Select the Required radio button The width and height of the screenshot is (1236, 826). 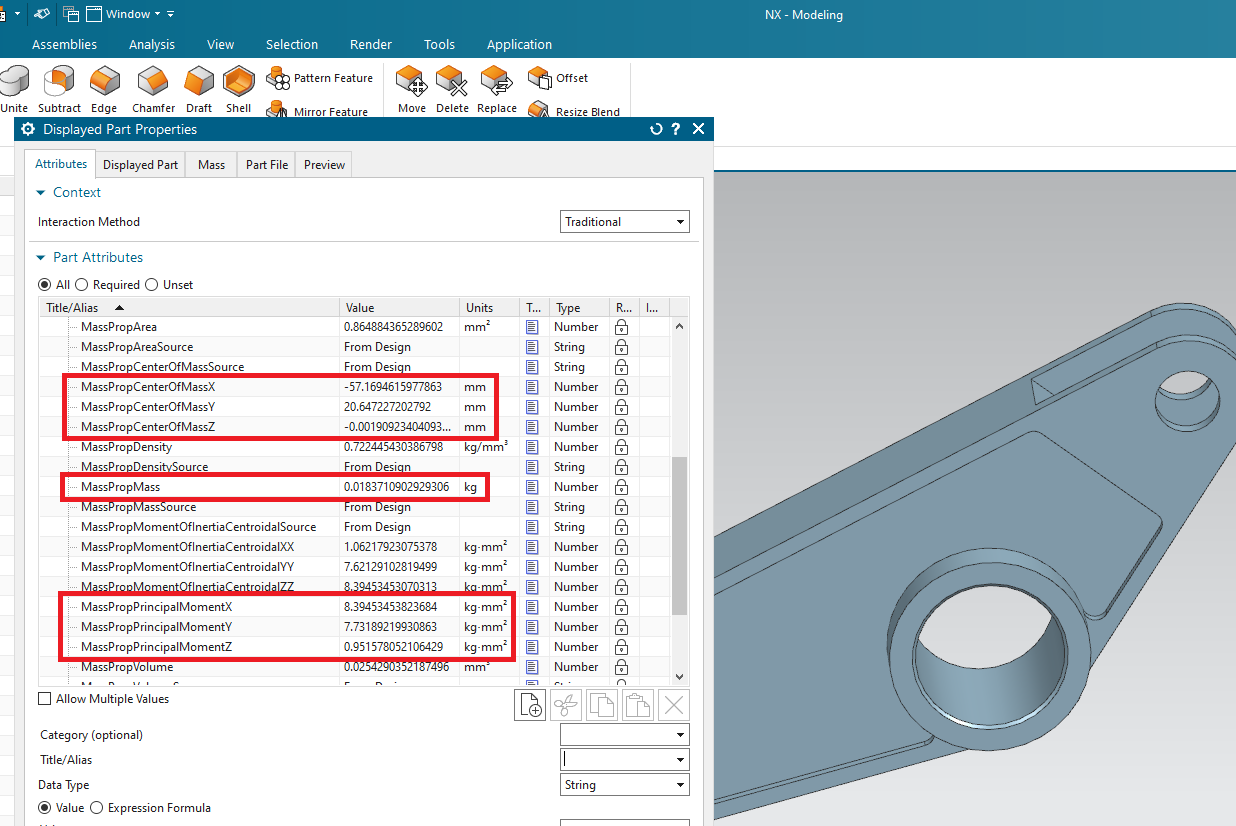(x=82, y=285)
